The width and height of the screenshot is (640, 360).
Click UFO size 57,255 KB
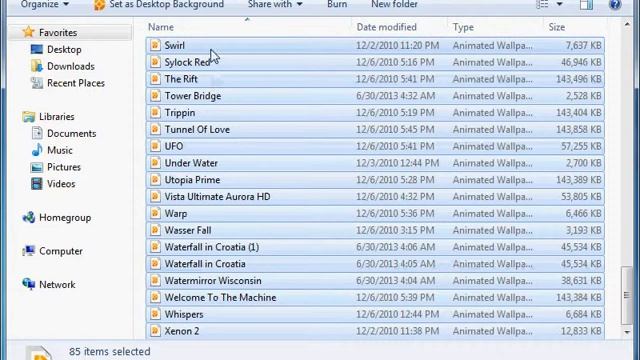click(581, 146)
